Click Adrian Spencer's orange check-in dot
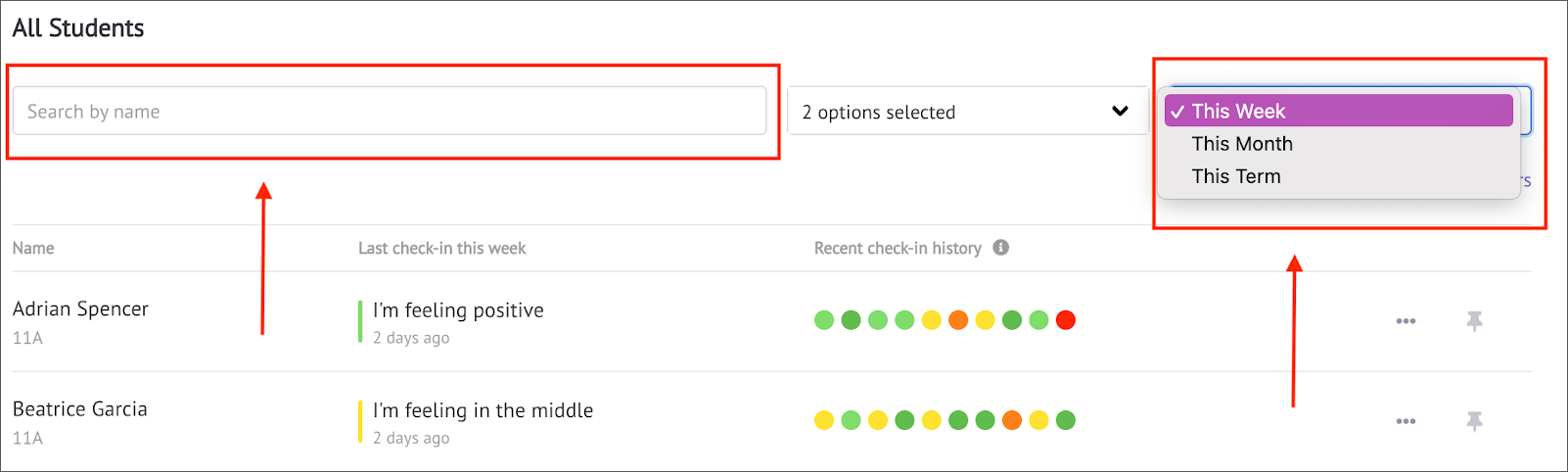 click(958, 319)
